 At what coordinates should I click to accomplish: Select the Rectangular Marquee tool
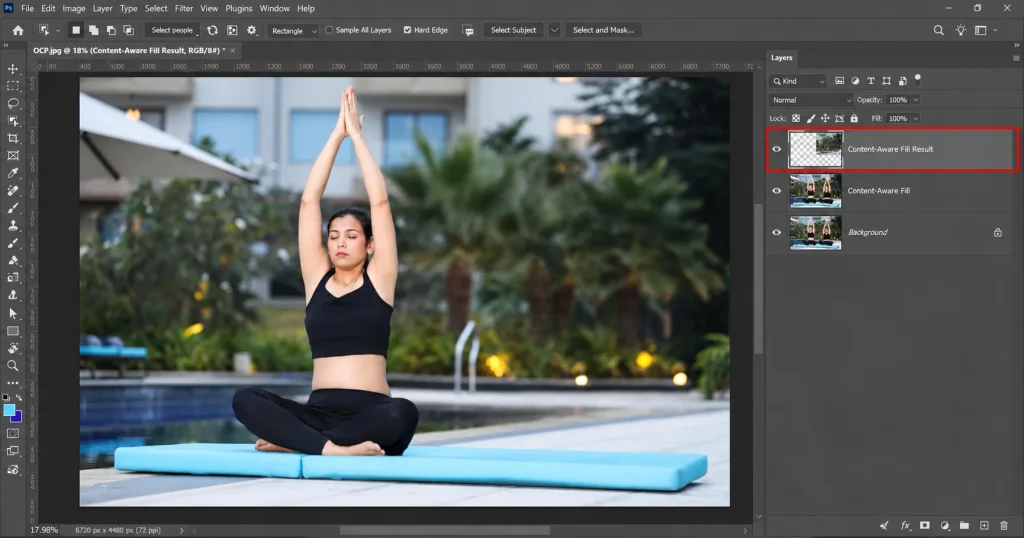12,86
